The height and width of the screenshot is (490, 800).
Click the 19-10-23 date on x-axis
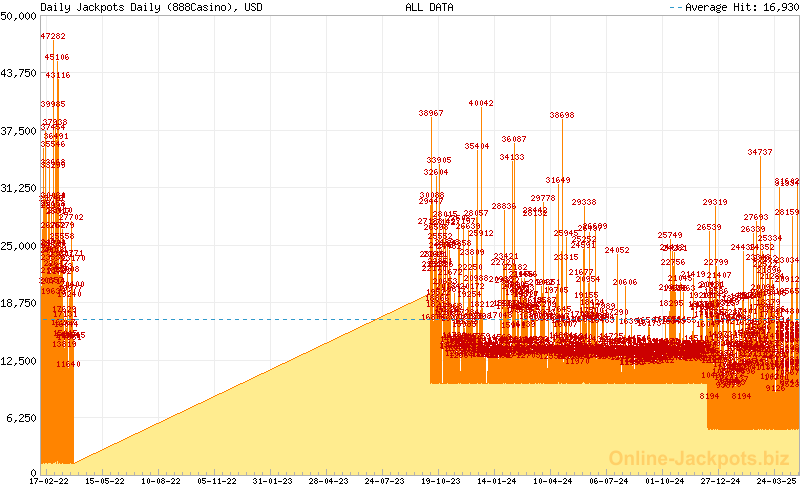tap(441, 480)
